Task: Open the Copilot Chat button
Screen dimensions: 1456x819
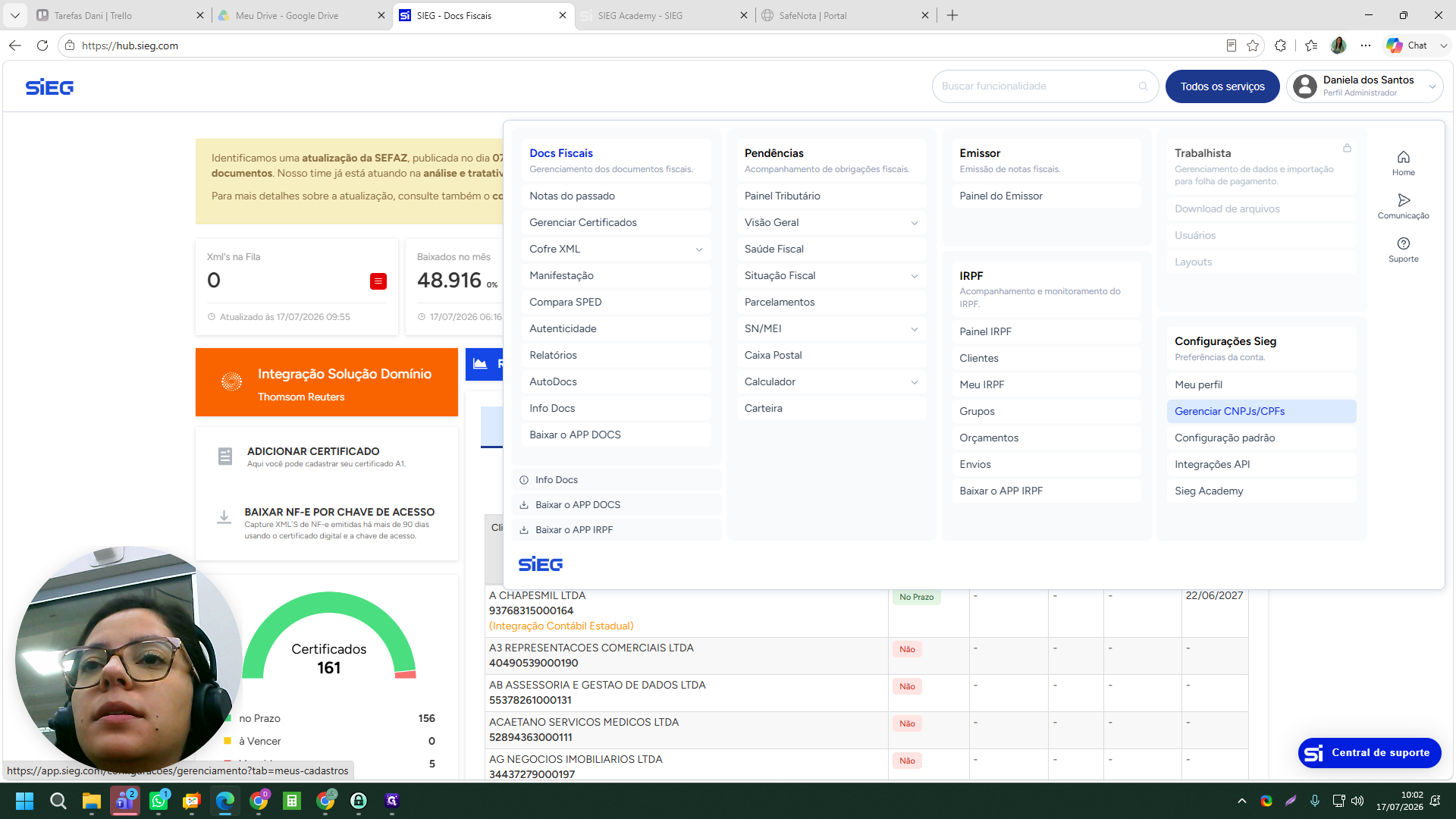Action: [x=1407, y=45]
